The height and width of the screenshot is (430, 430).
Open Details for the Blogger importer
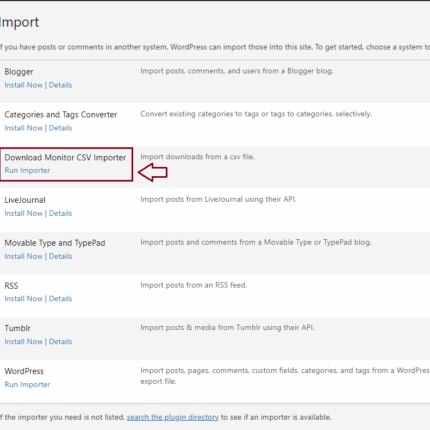[60, 85]
